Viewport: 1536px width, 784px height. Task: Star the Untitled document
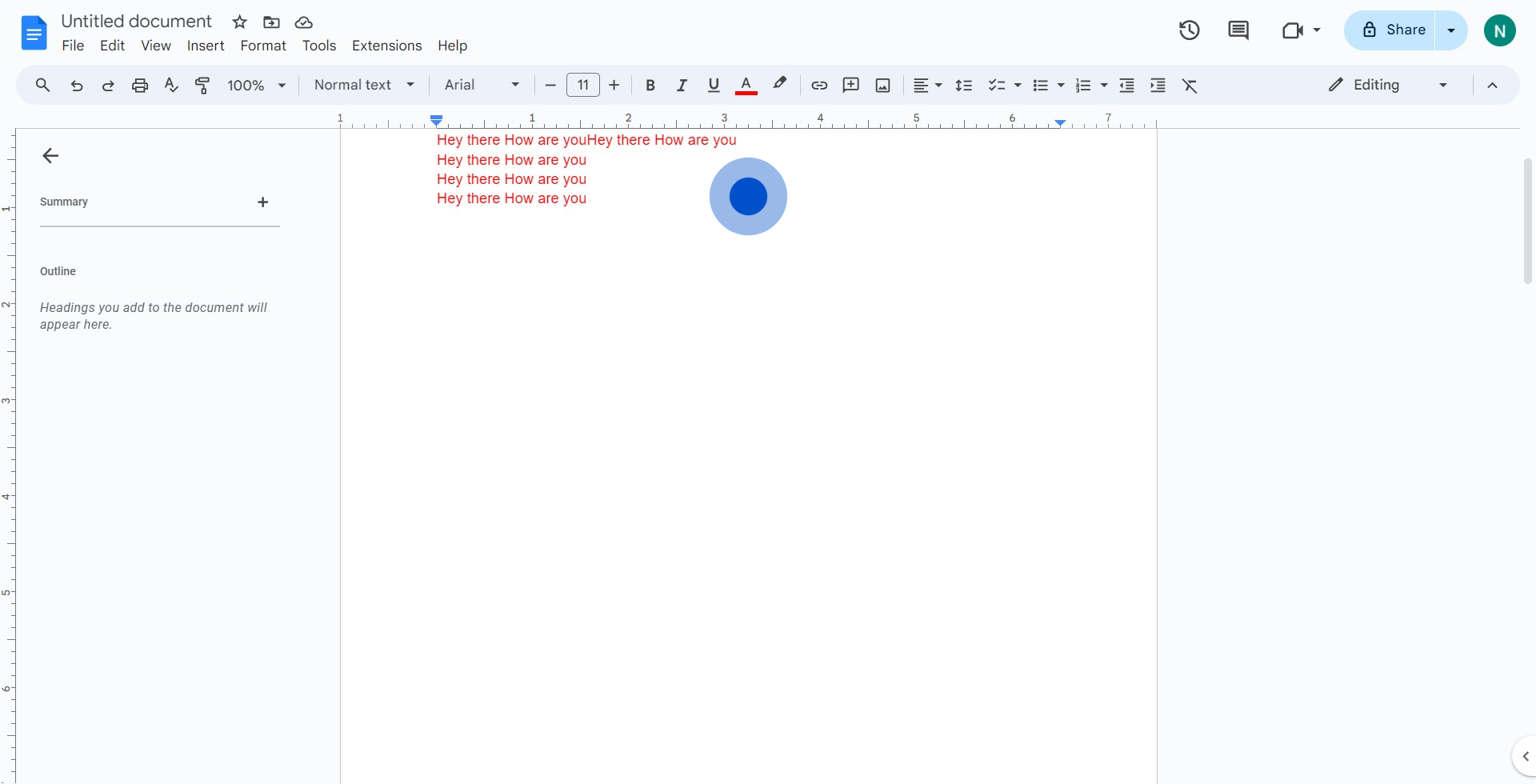point(239,22)
